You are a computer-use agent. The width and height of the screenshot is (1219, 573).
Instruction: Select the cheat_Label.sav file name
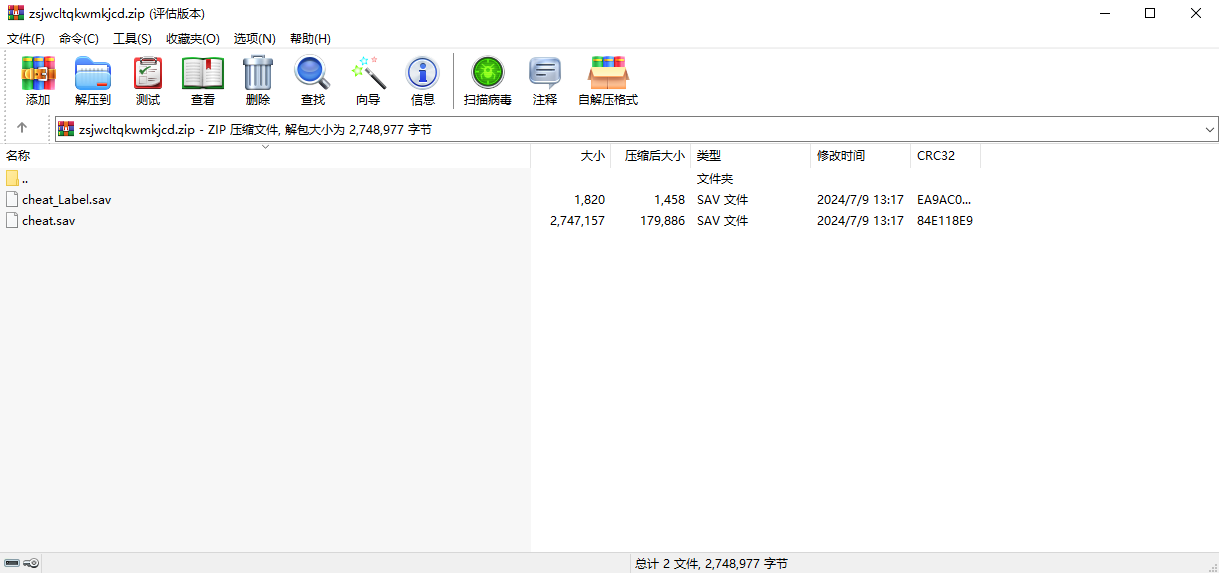(x=67, y=200)
